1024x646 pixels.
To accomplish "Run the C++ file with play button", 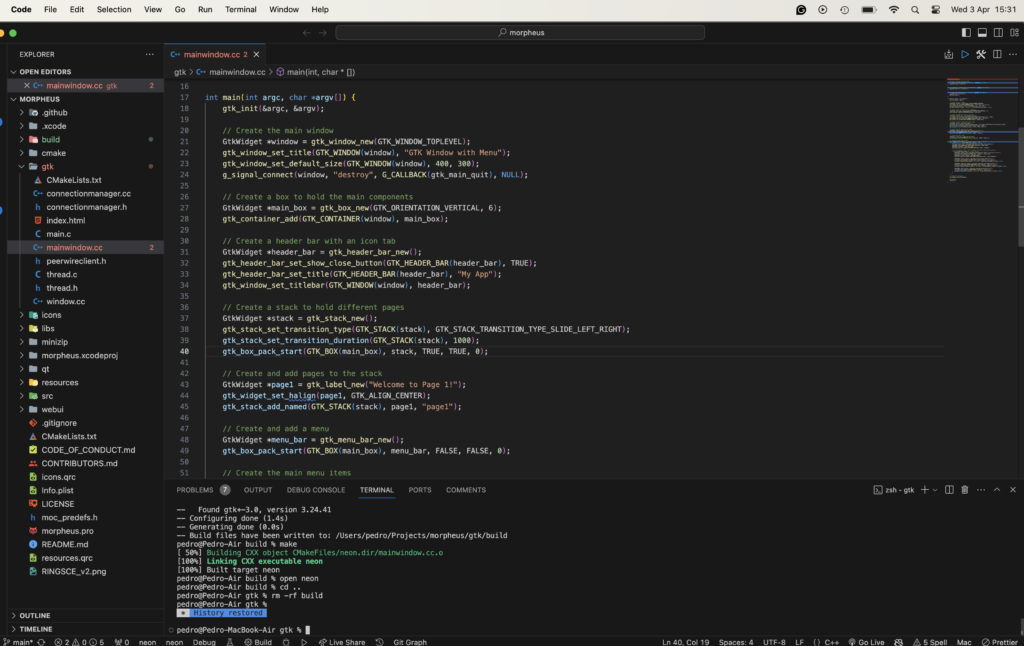I will (x=964, y=54).
